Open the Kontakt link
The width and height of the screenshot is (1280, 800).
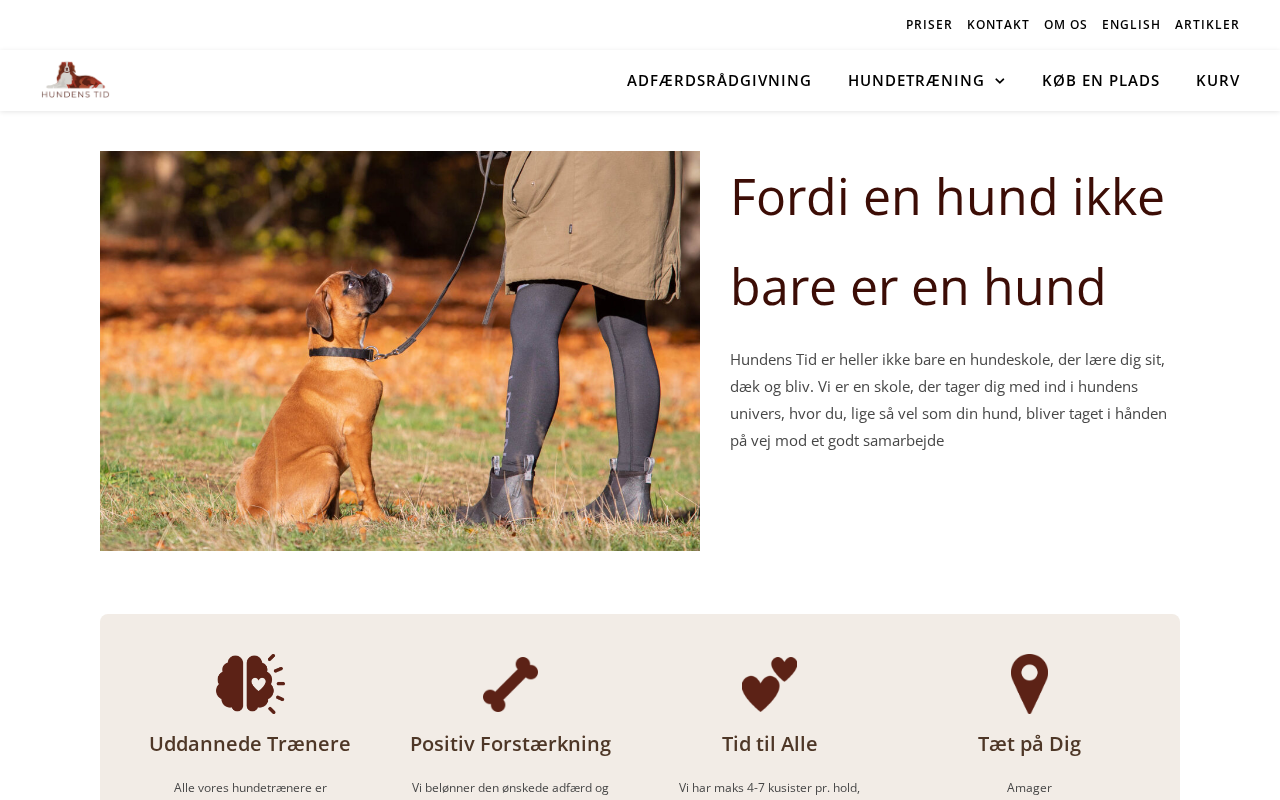(x=998, y=24)
